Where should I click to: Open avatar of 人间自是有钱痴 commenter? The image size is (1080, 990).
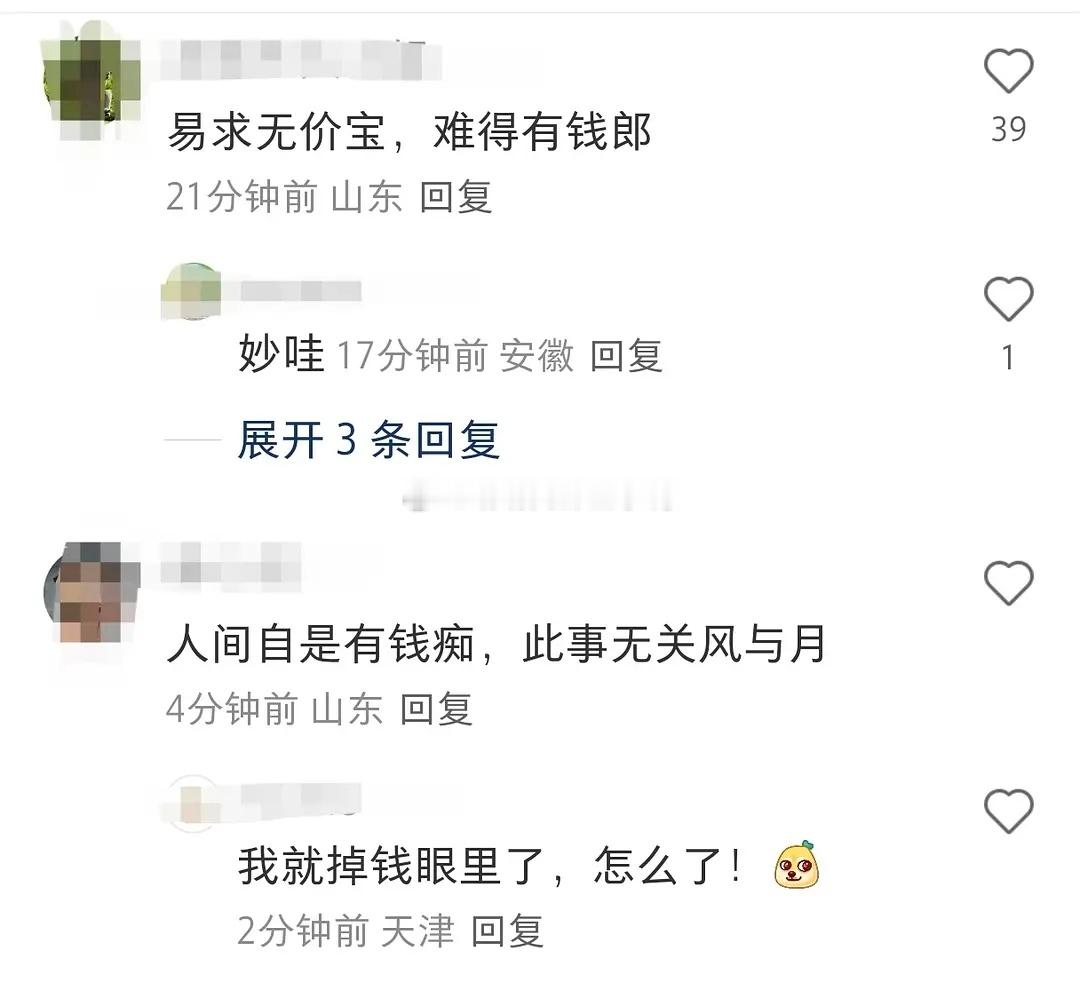click(91, 592)
